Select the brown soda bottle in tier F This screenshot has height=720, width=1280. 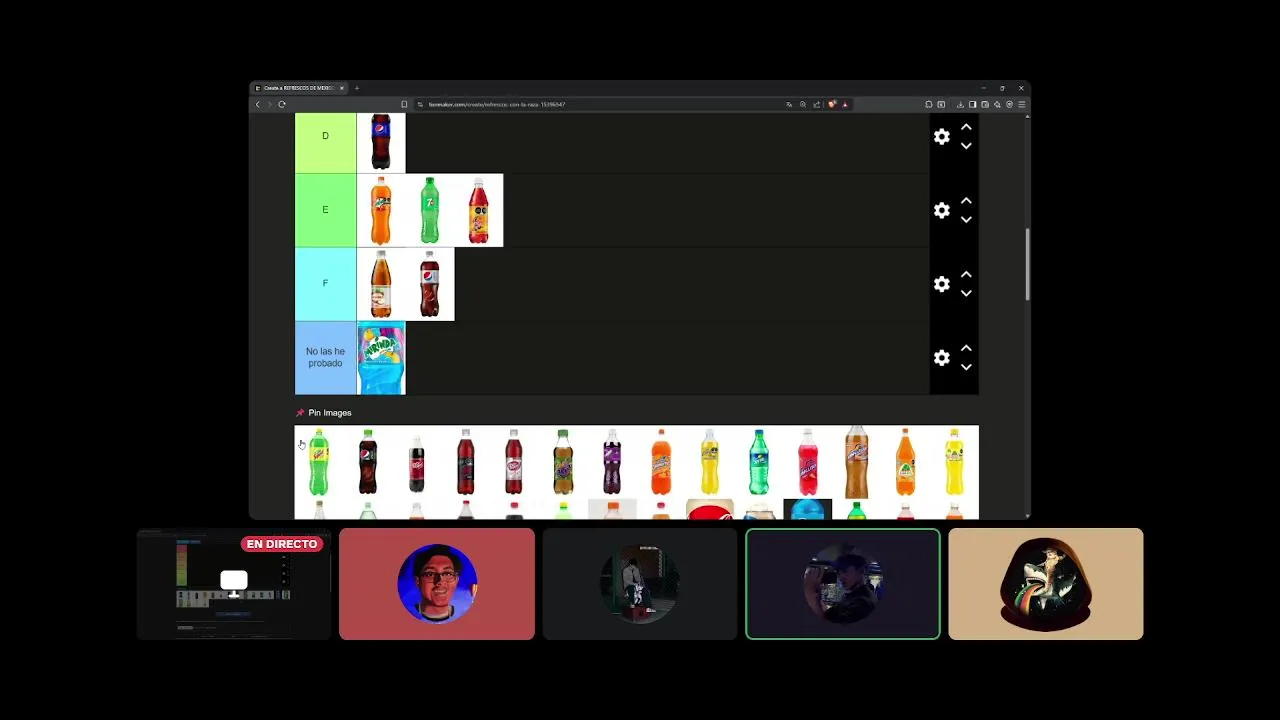[381, 284]
